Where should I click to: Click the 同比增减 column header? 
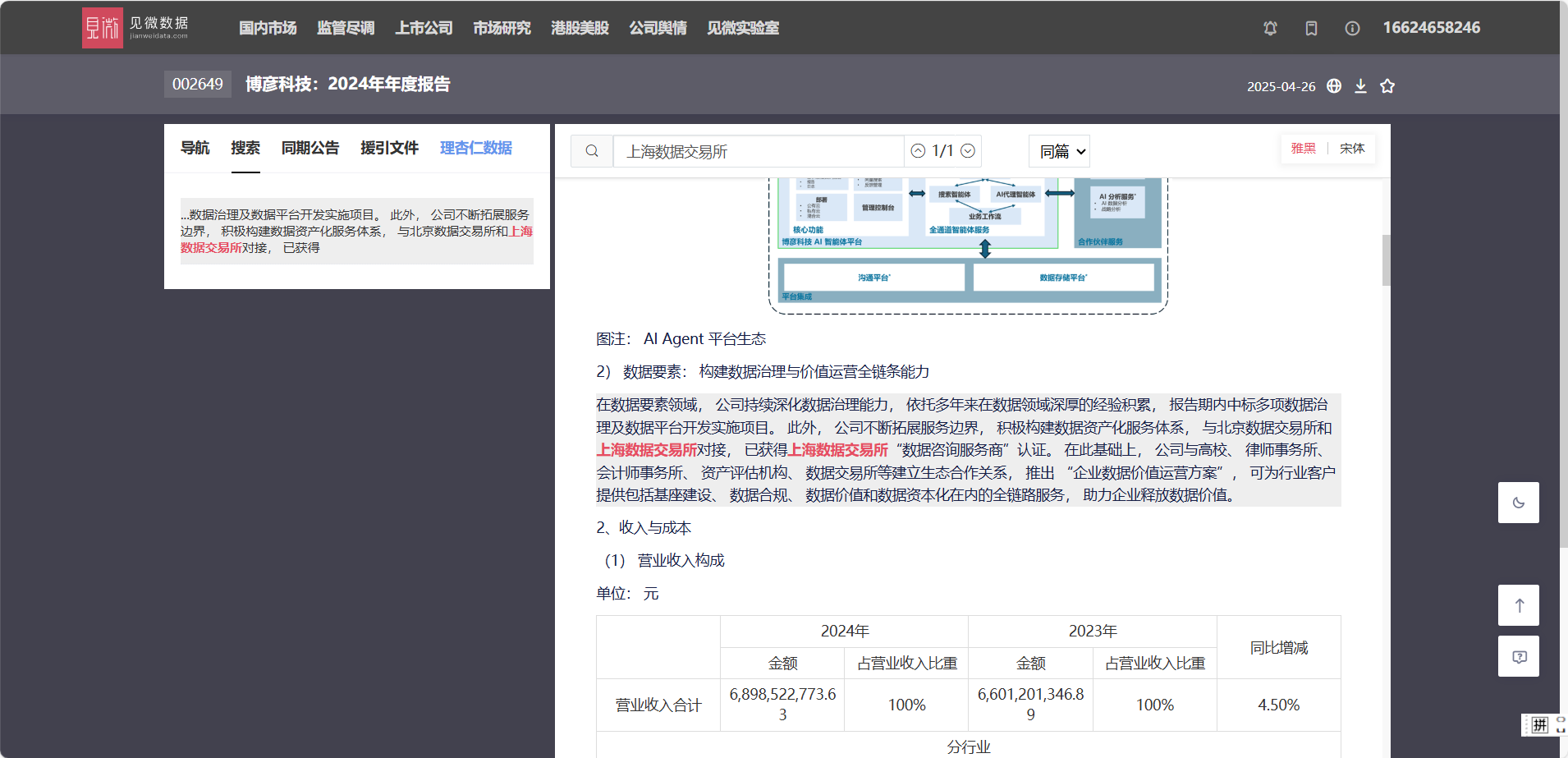[1278, 648]
